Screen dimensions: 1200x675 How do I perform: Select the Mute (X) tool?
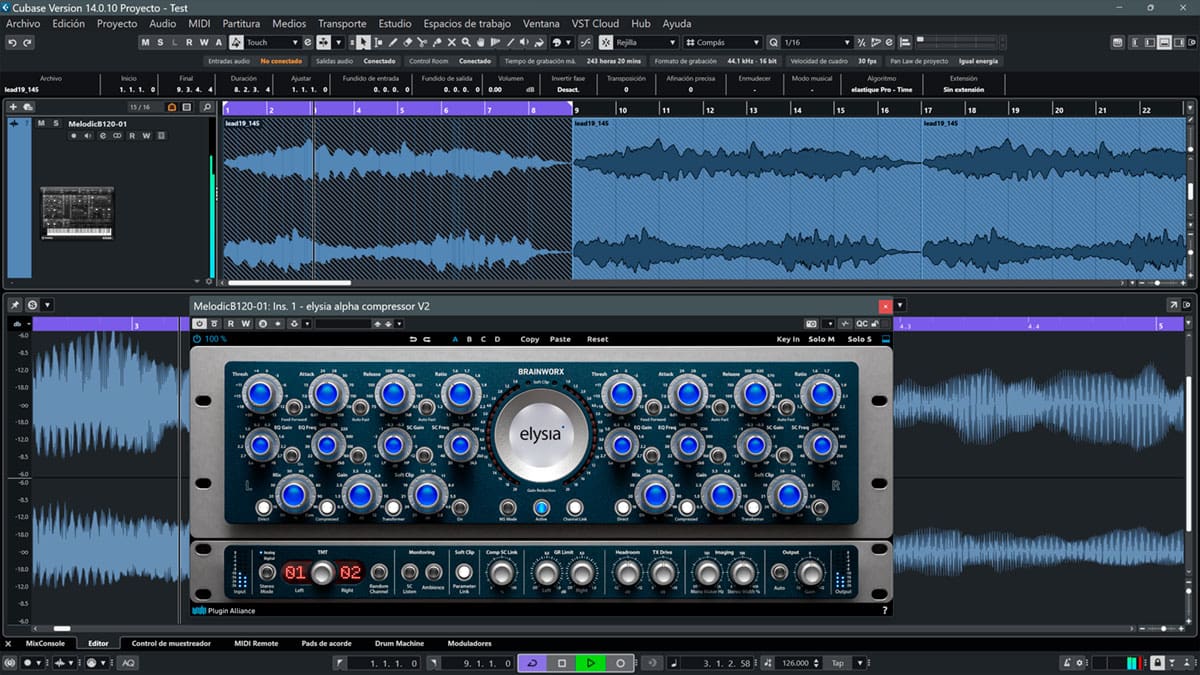(x=452, y=42)
